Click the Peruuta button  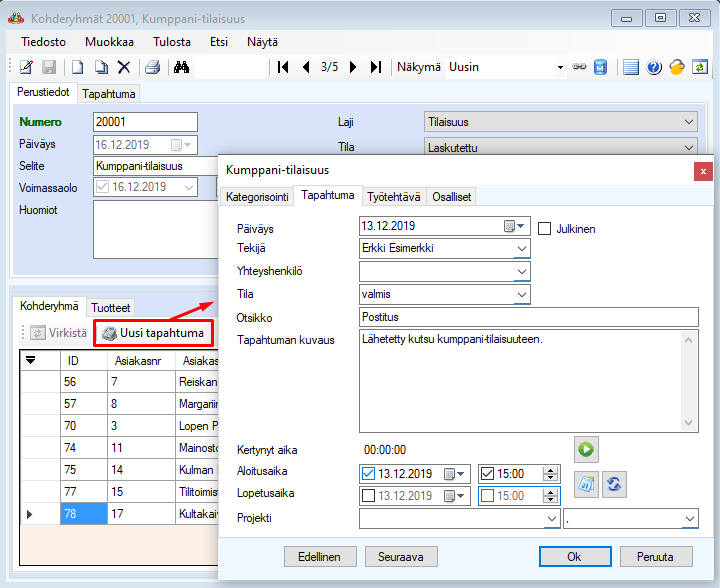click(656, 557)
